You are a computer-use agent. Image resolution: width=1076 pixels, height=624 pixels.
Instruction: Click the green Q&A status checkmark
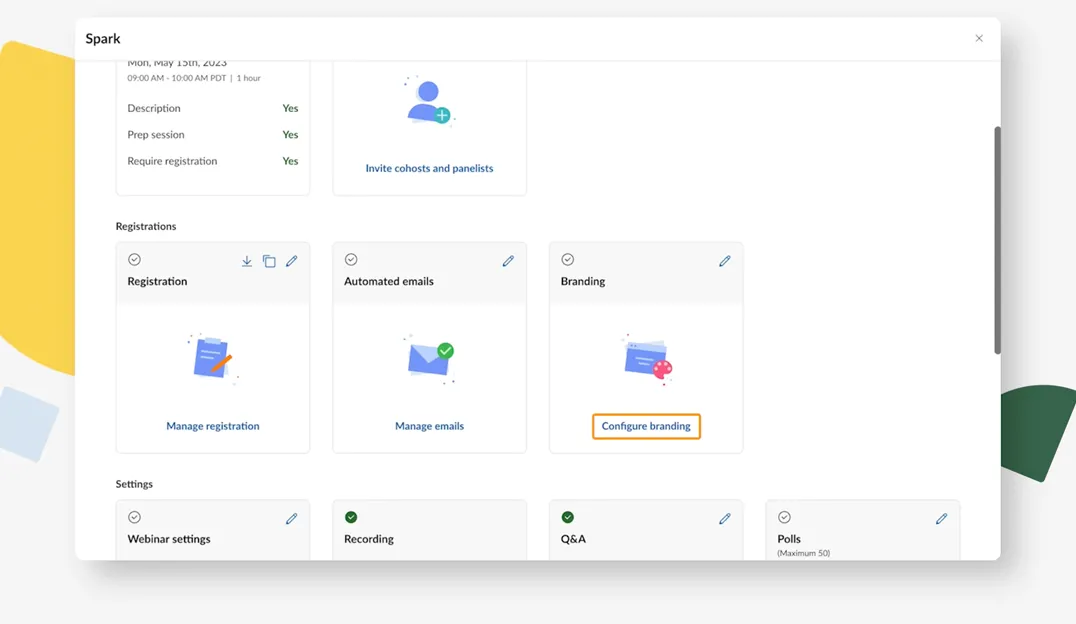click(x=567, y=517)
